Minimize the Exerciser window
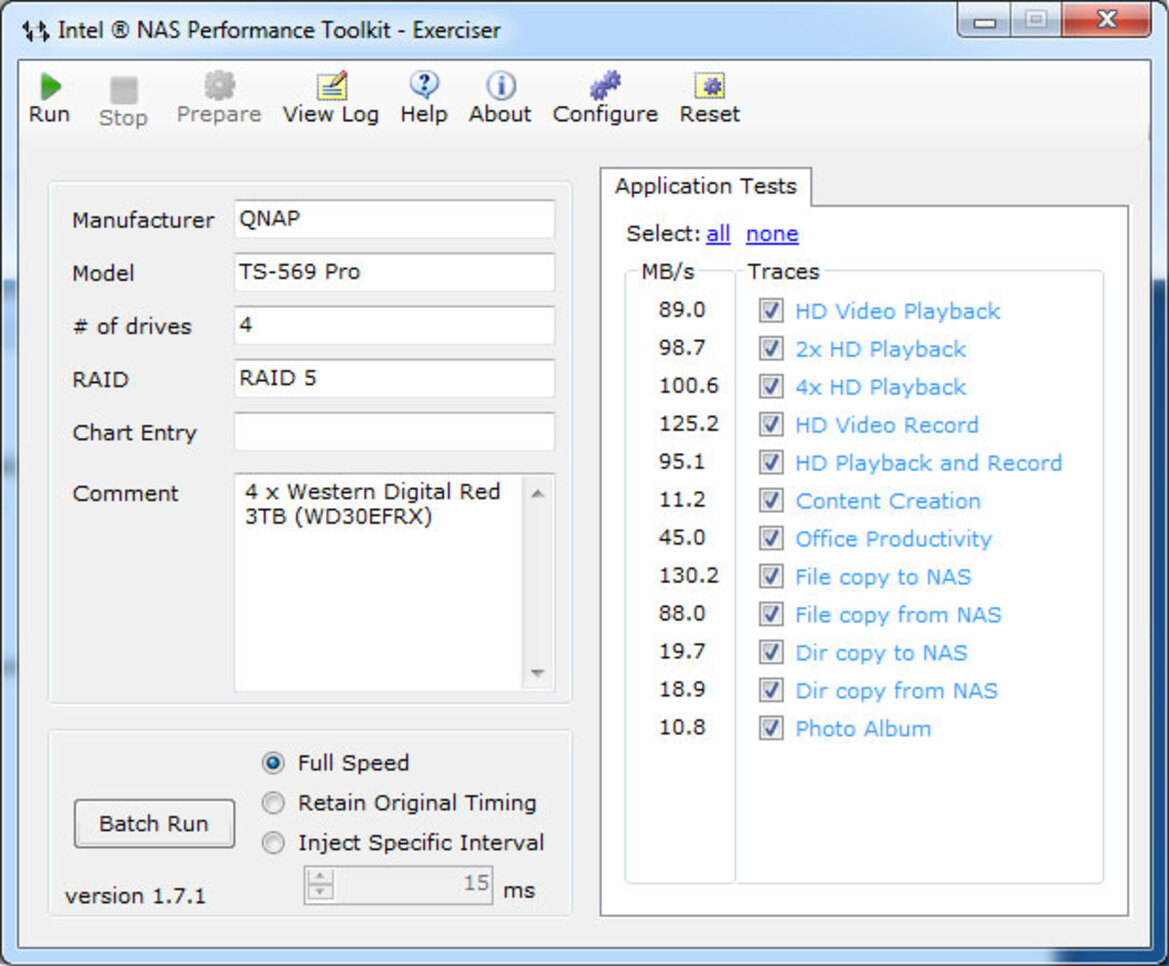1169x966 pixels. tap(984, 20)
